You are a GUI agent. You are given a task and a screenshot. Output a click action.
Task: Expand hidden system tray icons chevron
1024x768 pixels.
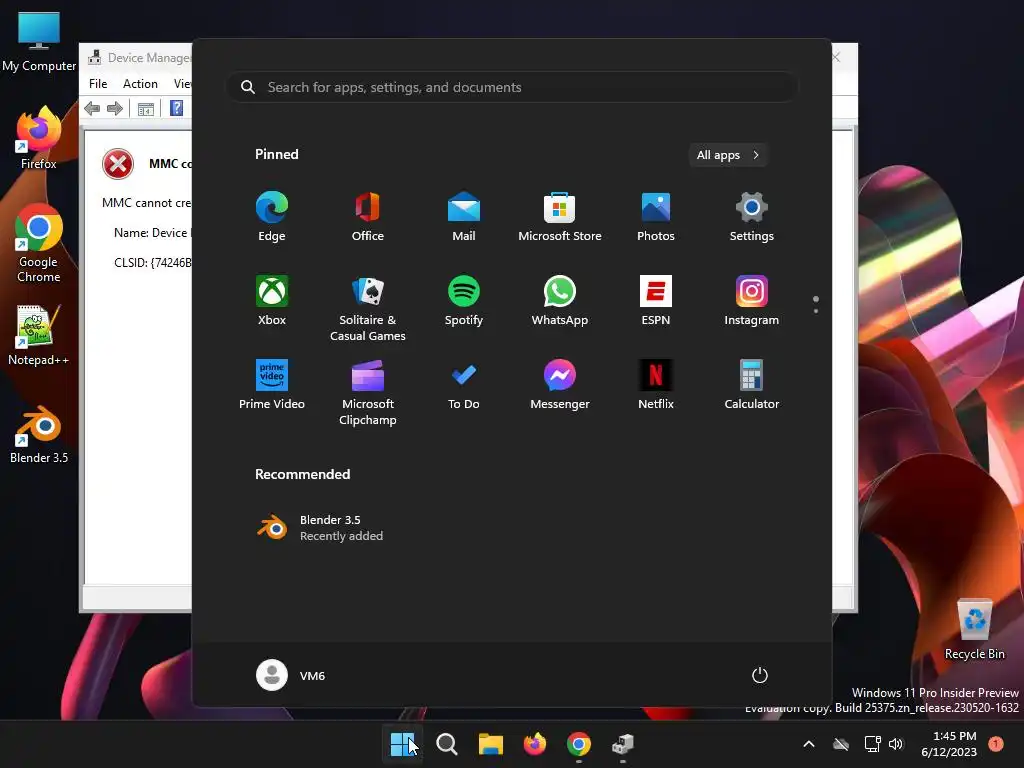pyautogui.click(x=808, y=744)
